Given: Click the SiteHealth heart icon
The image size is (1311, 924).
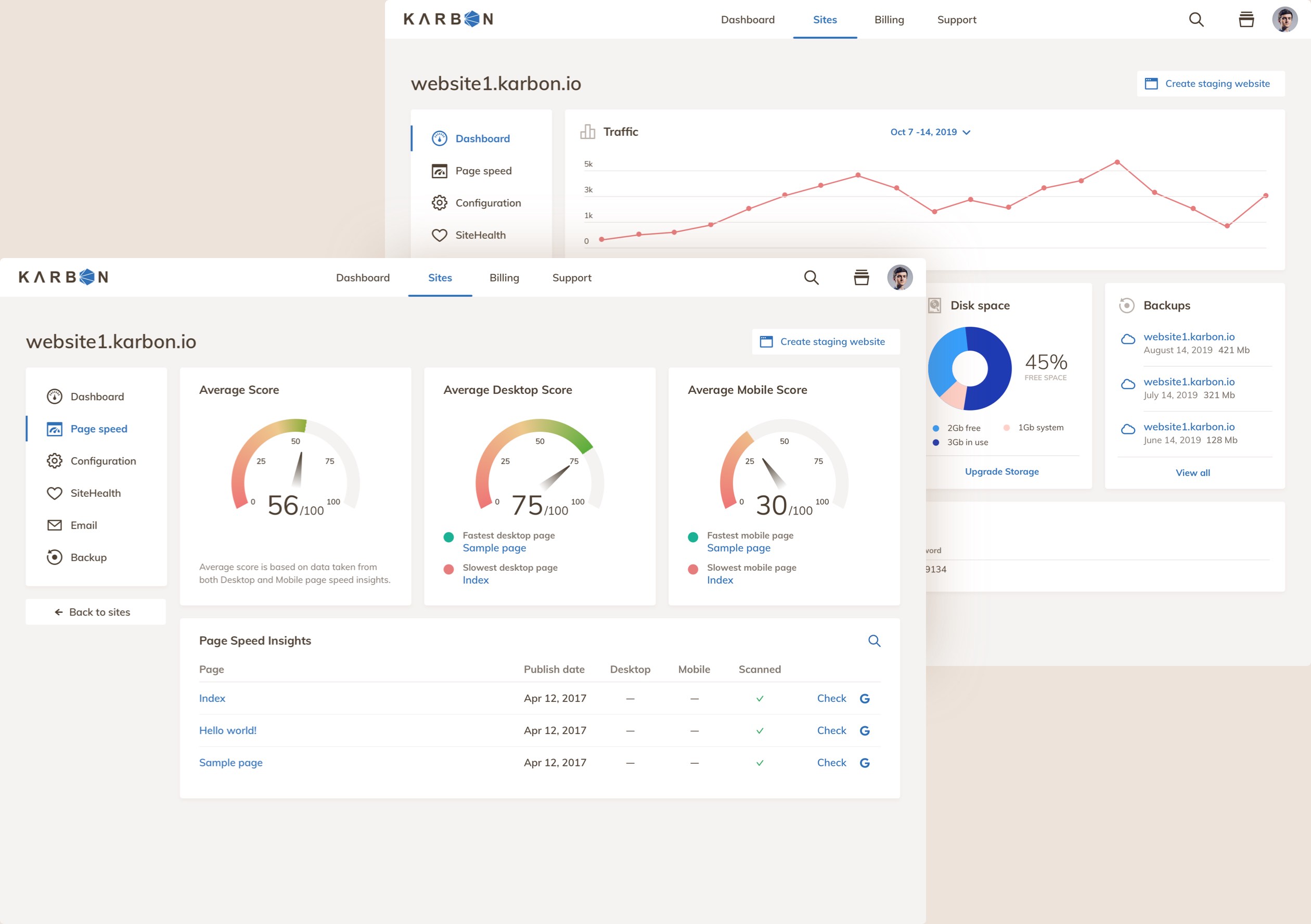Looking at the screenshot, I should coord(54,493).
